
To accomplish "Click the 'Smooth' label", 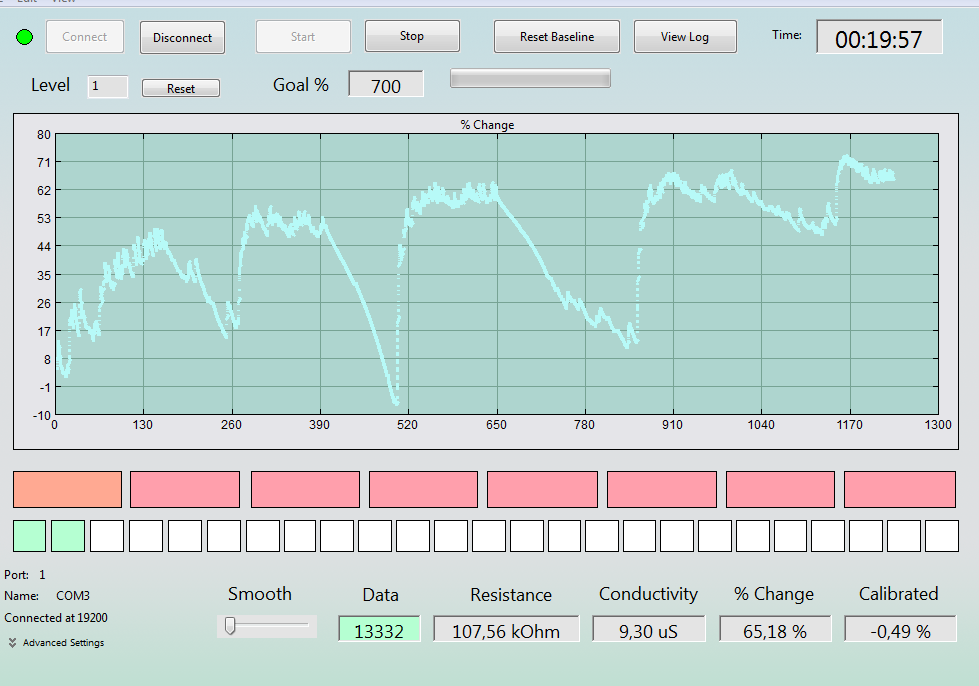I will (260, 594).
